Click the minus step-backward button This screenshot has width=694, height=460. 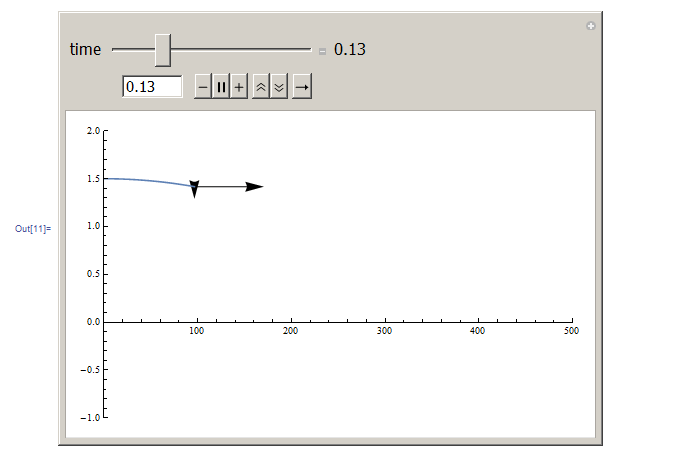point(203,86)
